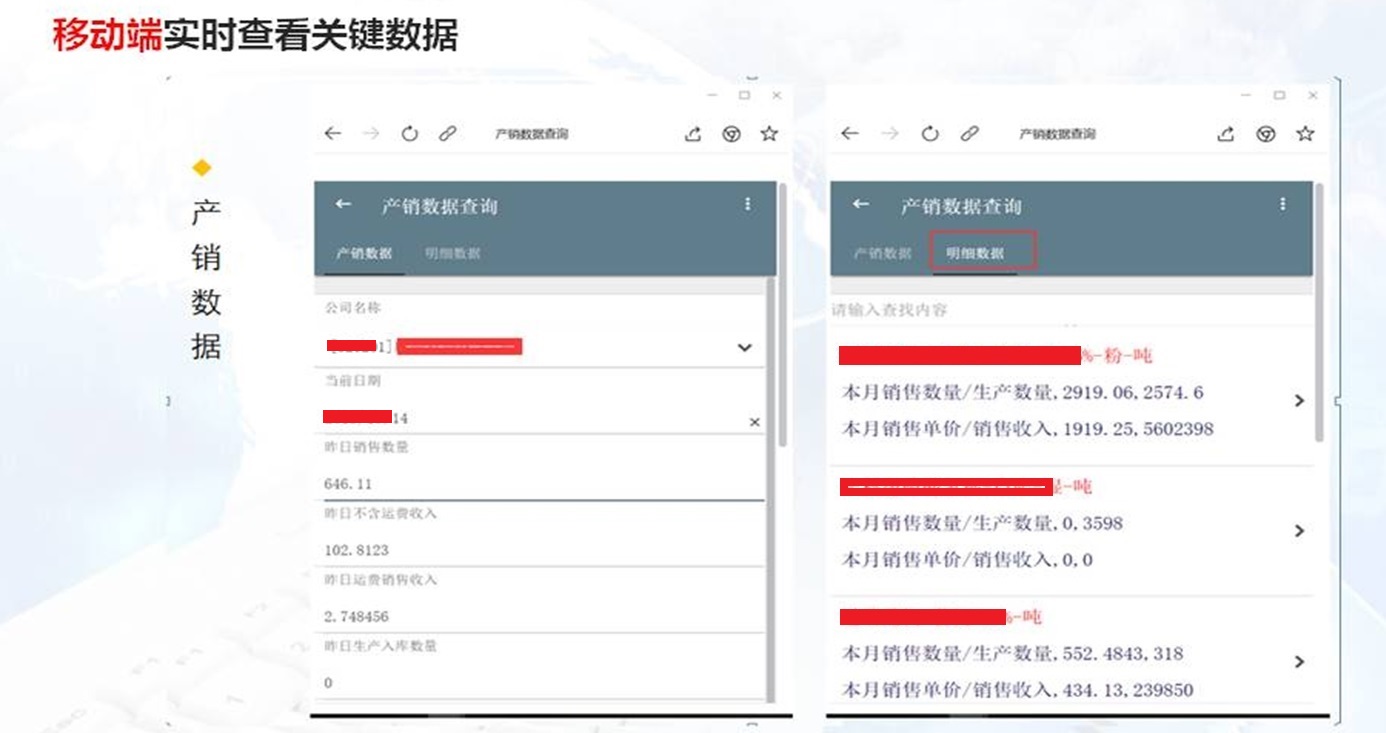
Task: Click the 昨日销售数量 field showing 646.11
Action: [x=540, y=484]
